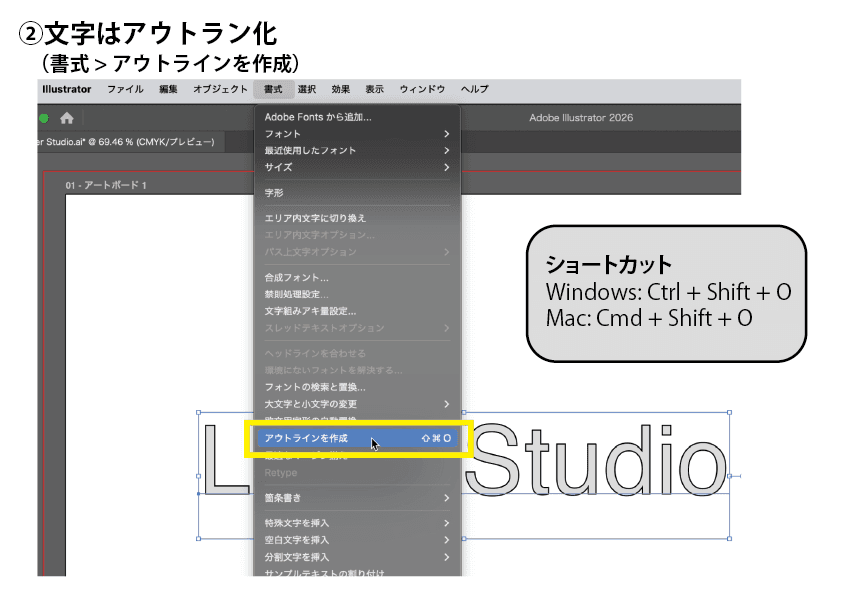Expand the 空白文字を挿入 submenu
842x596 pixels.
357,540
